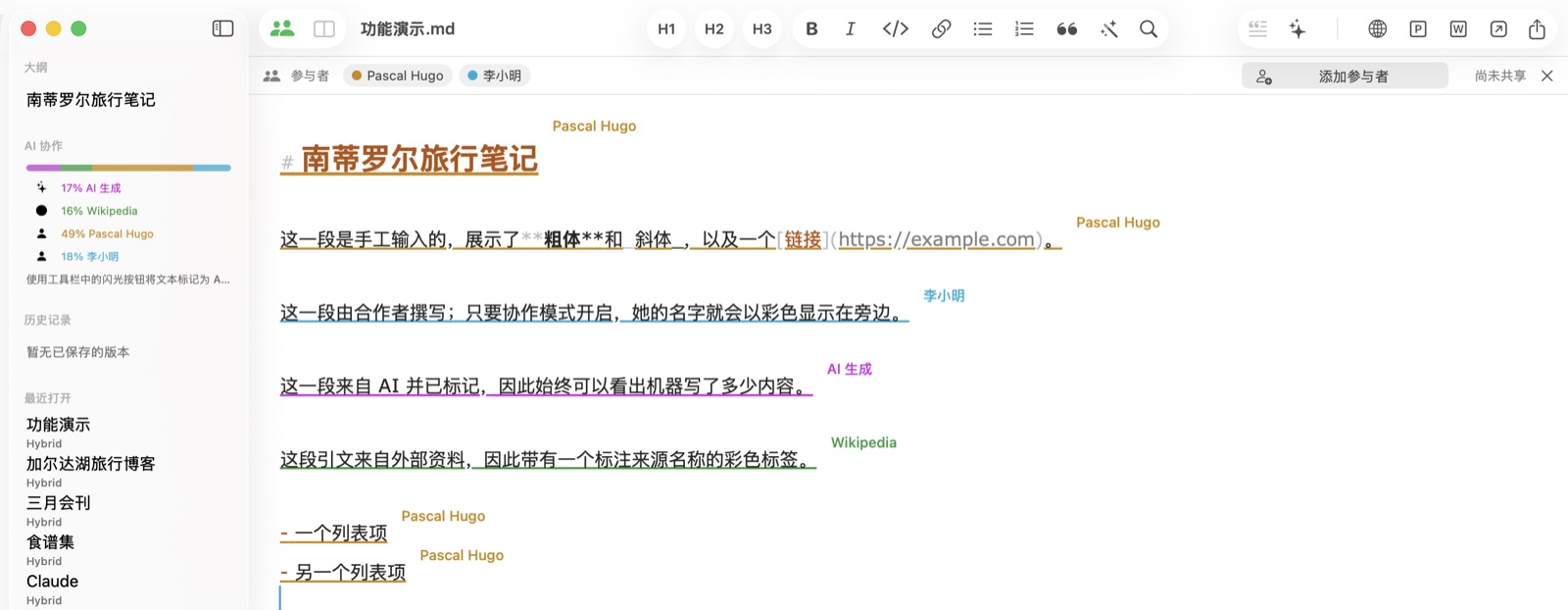Mark text as AI with sparkle icon
Viewport: 1568px width, 610px height.
pyautogui.click(x=1298, y=28)
